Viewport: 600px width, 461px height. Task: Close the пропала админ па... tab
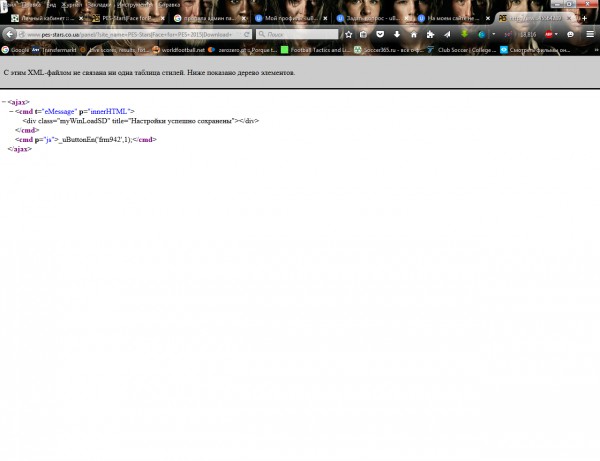click(243, 18)
